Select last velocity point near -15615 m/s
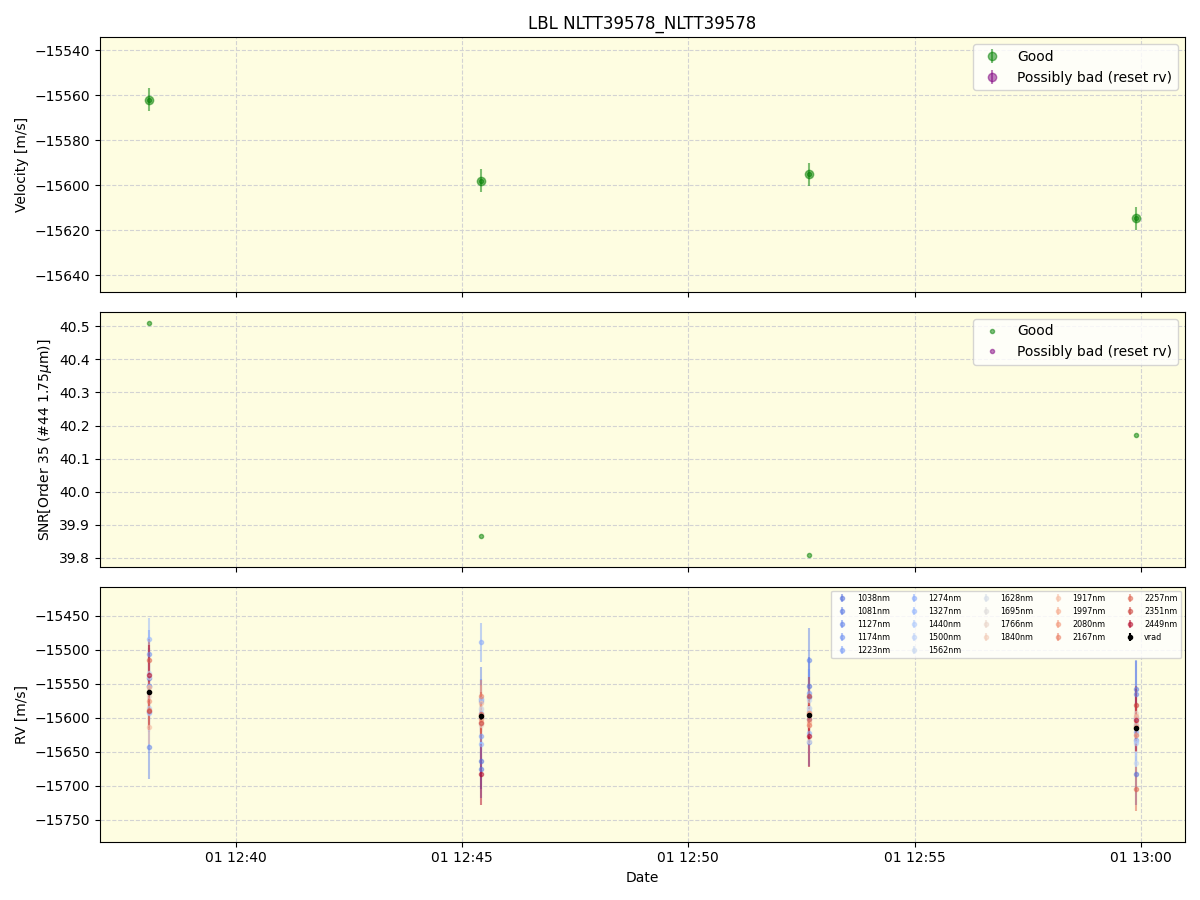1200x900 pixels. [1136, 218]
